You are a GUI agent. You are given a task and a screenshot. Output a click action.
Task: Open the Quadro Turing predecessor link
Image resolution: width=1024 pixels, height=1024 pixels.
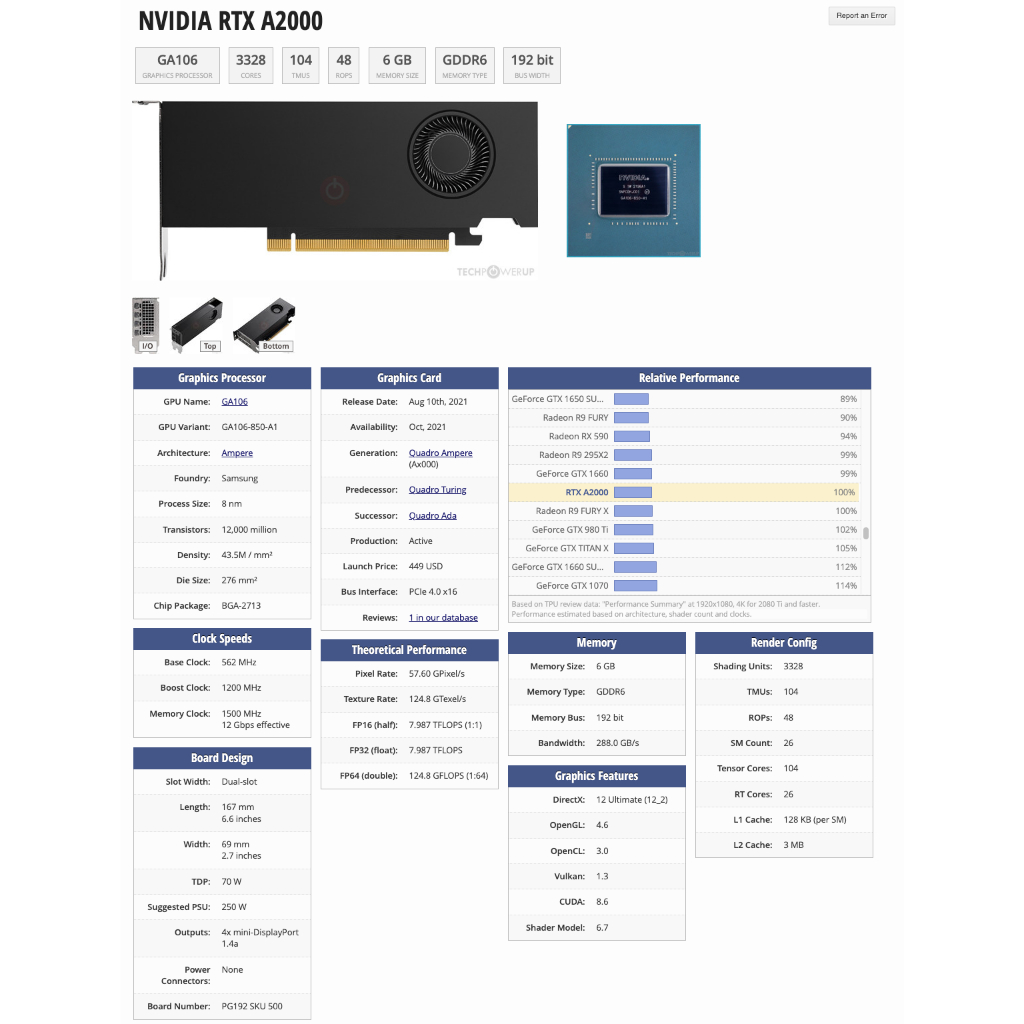[437, 490]
